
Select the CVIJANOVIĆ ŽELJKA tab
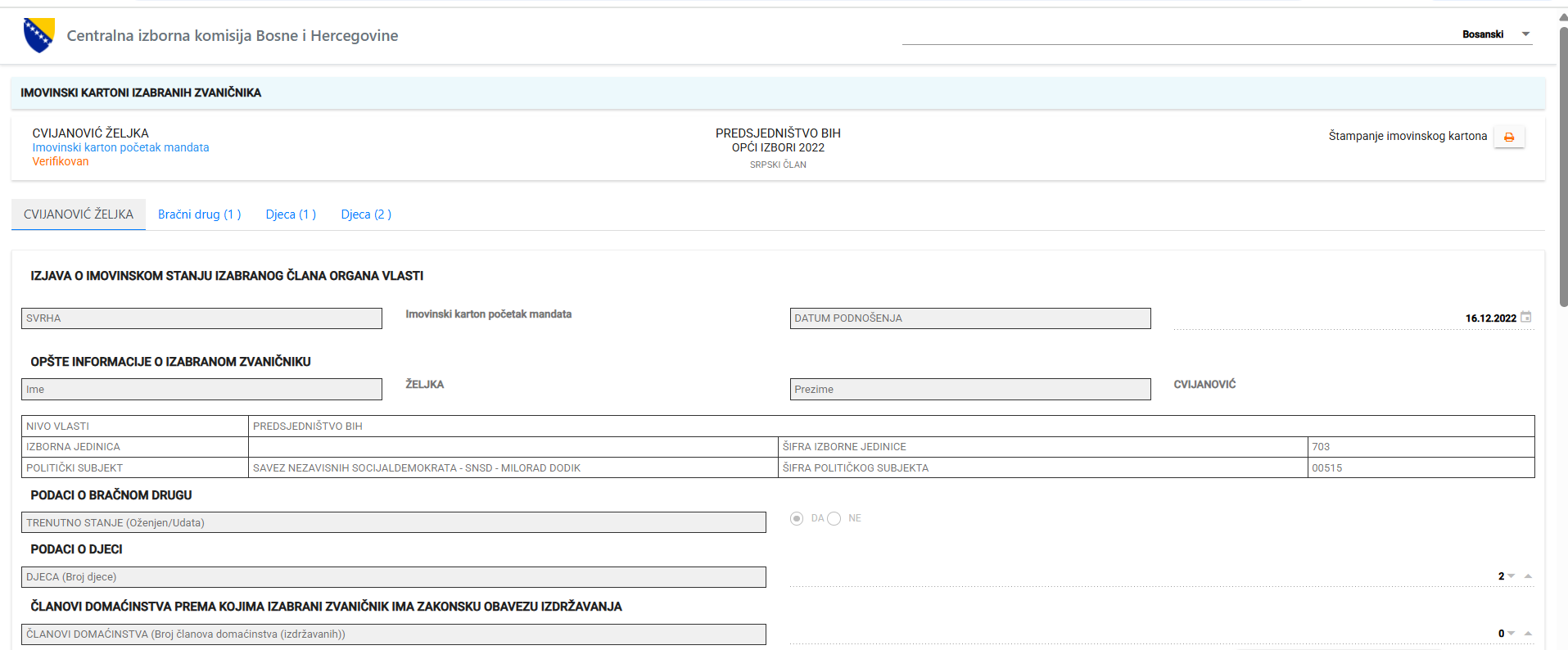point(79,214)
